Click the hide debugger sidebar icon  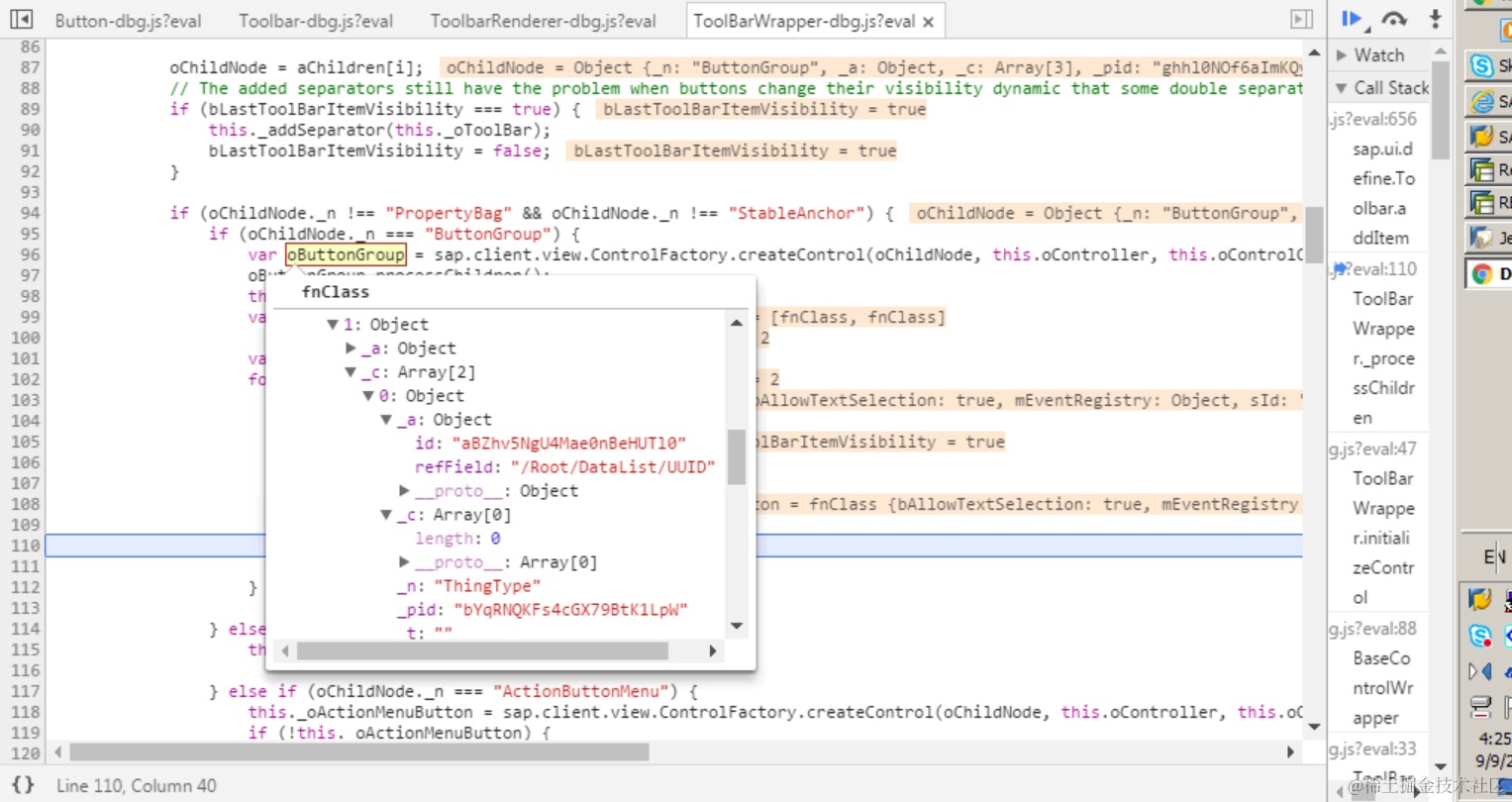(x=1301, y=19)
